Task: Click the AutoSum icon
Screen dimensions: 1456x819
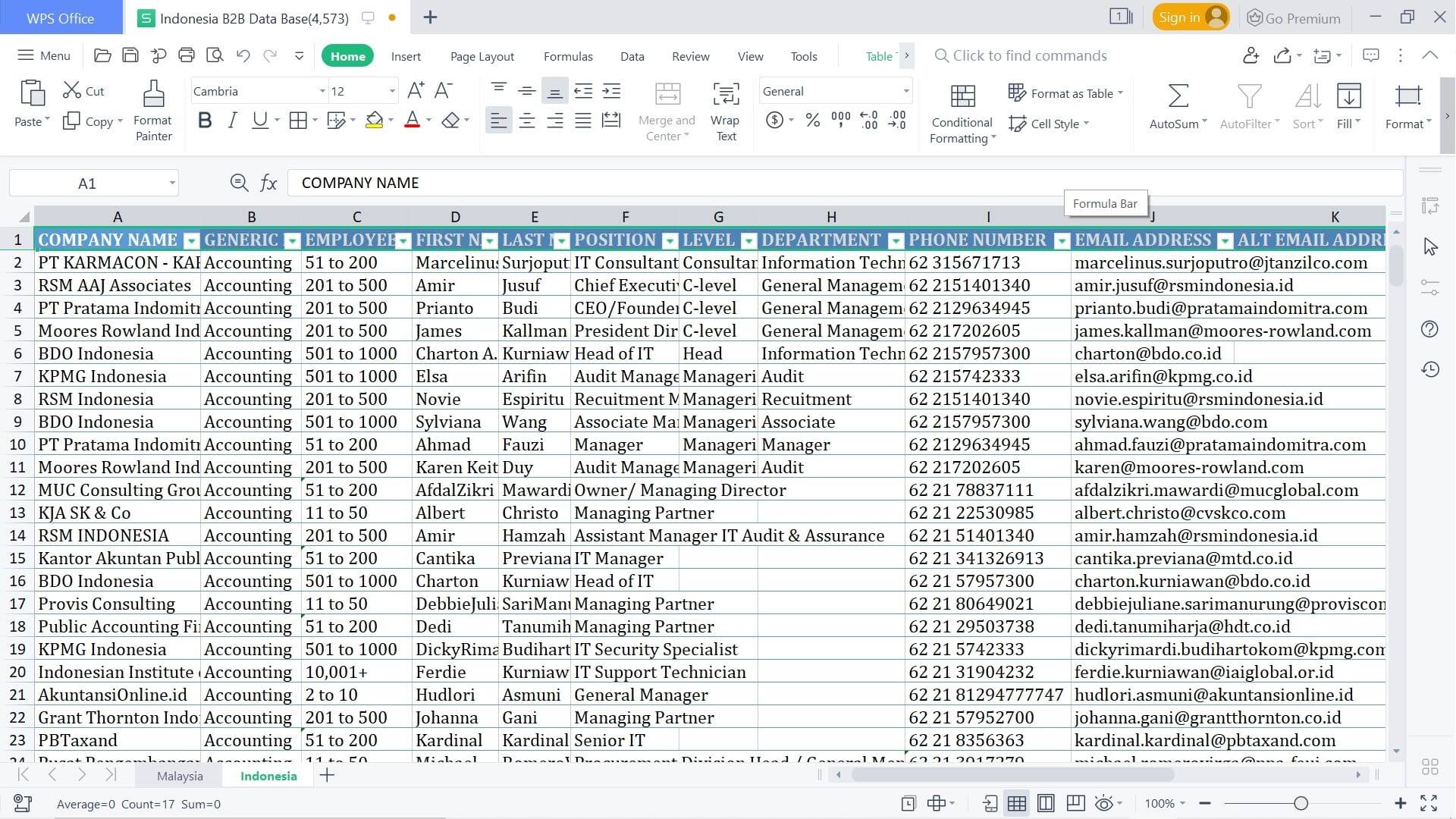Action: (1176, 106)
